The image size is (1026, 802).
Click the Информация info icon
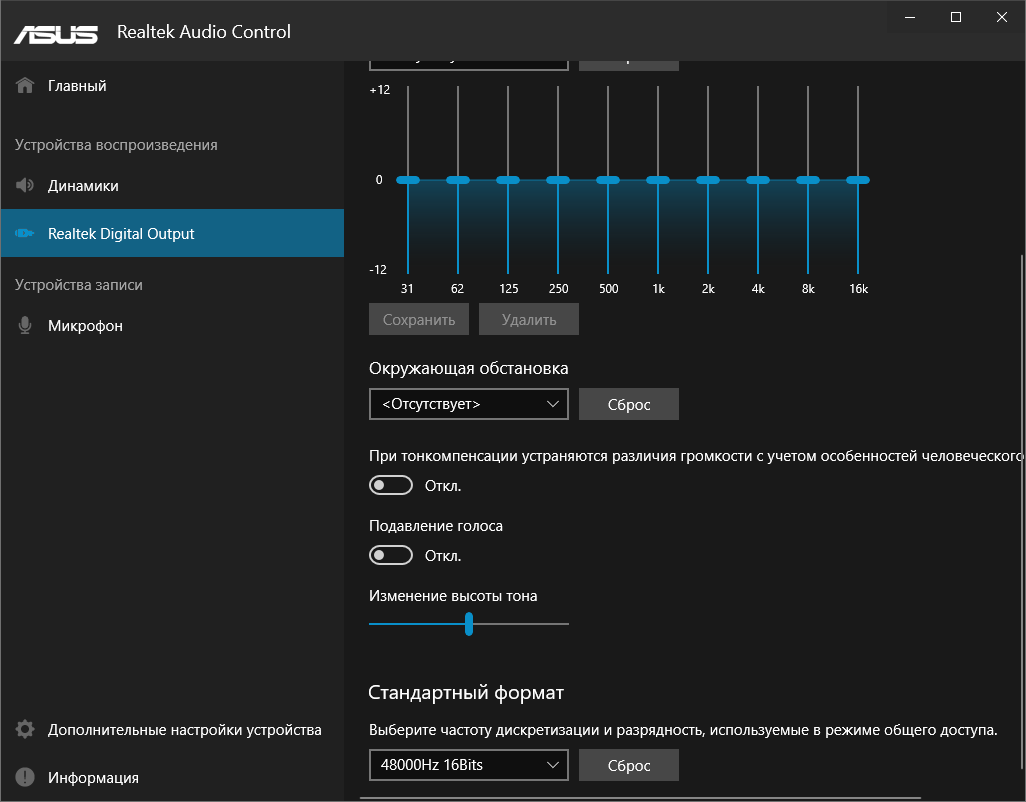pyautogui.click(x=26, y=778)
